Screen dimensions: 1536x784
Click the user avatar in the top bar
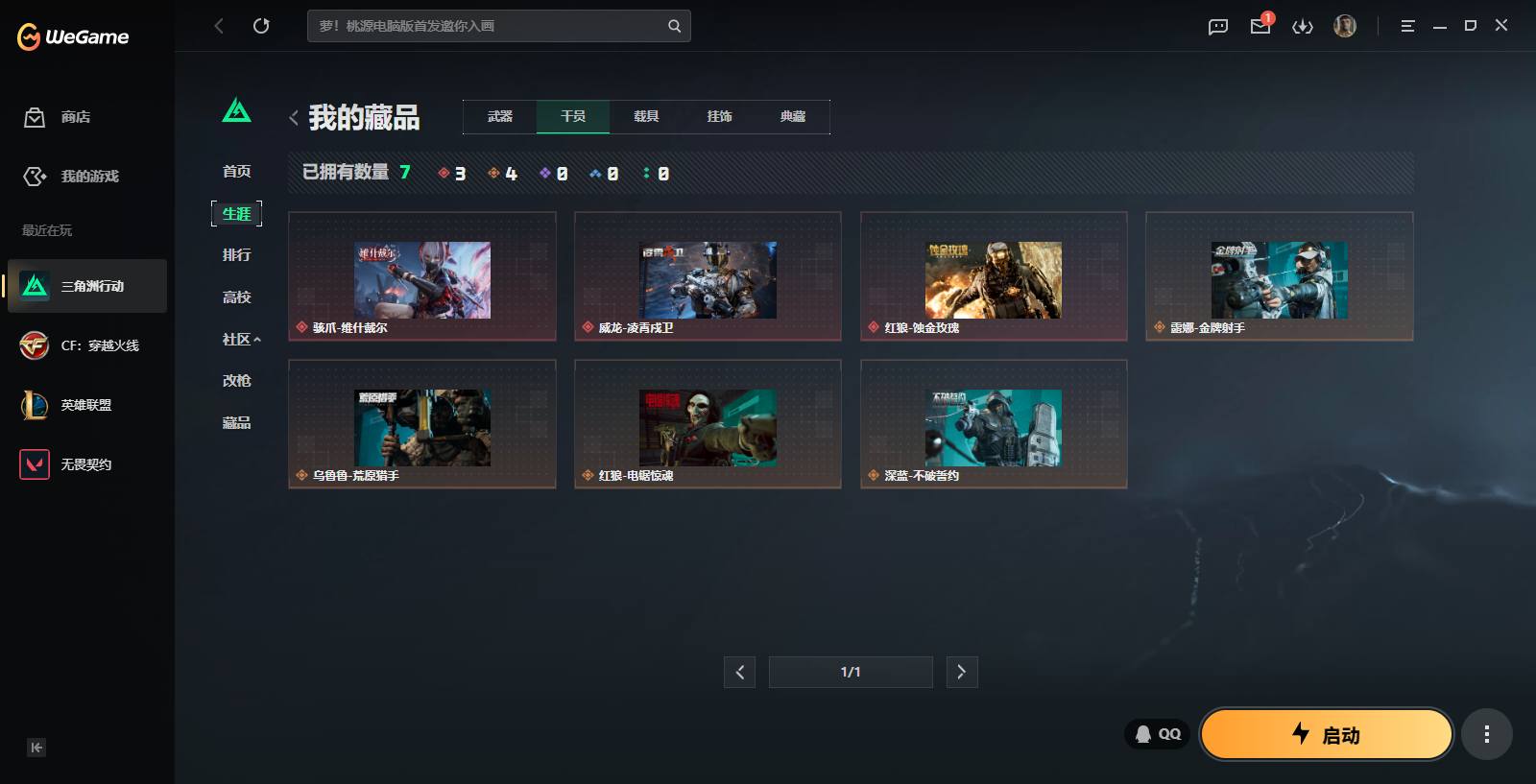tap(1345, 26)
